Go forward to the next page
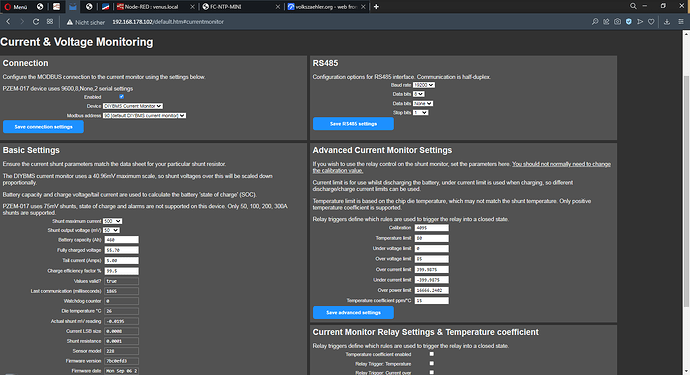The image size is (690, 375). (x=22, y=22)
